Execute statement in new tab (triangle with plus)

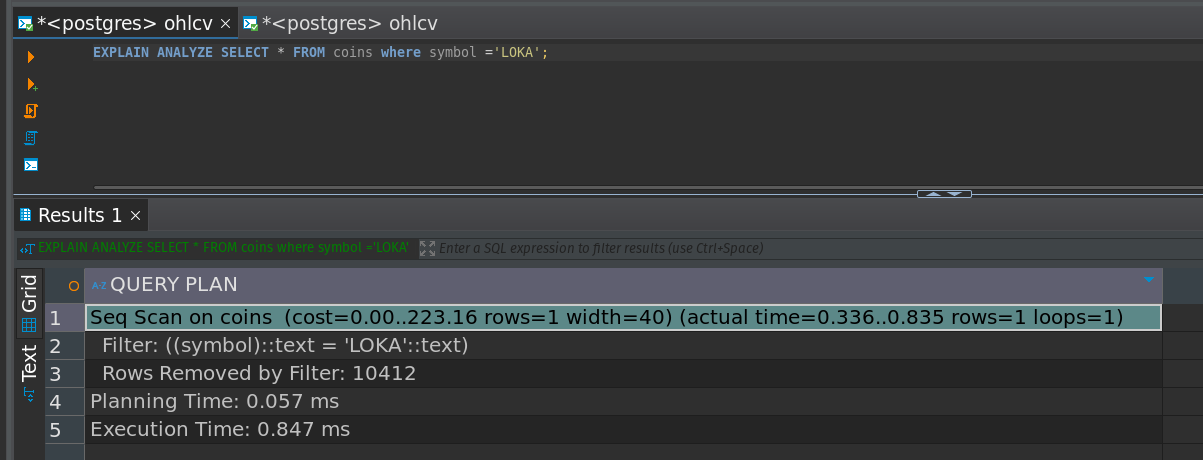[x=31, y=84]
